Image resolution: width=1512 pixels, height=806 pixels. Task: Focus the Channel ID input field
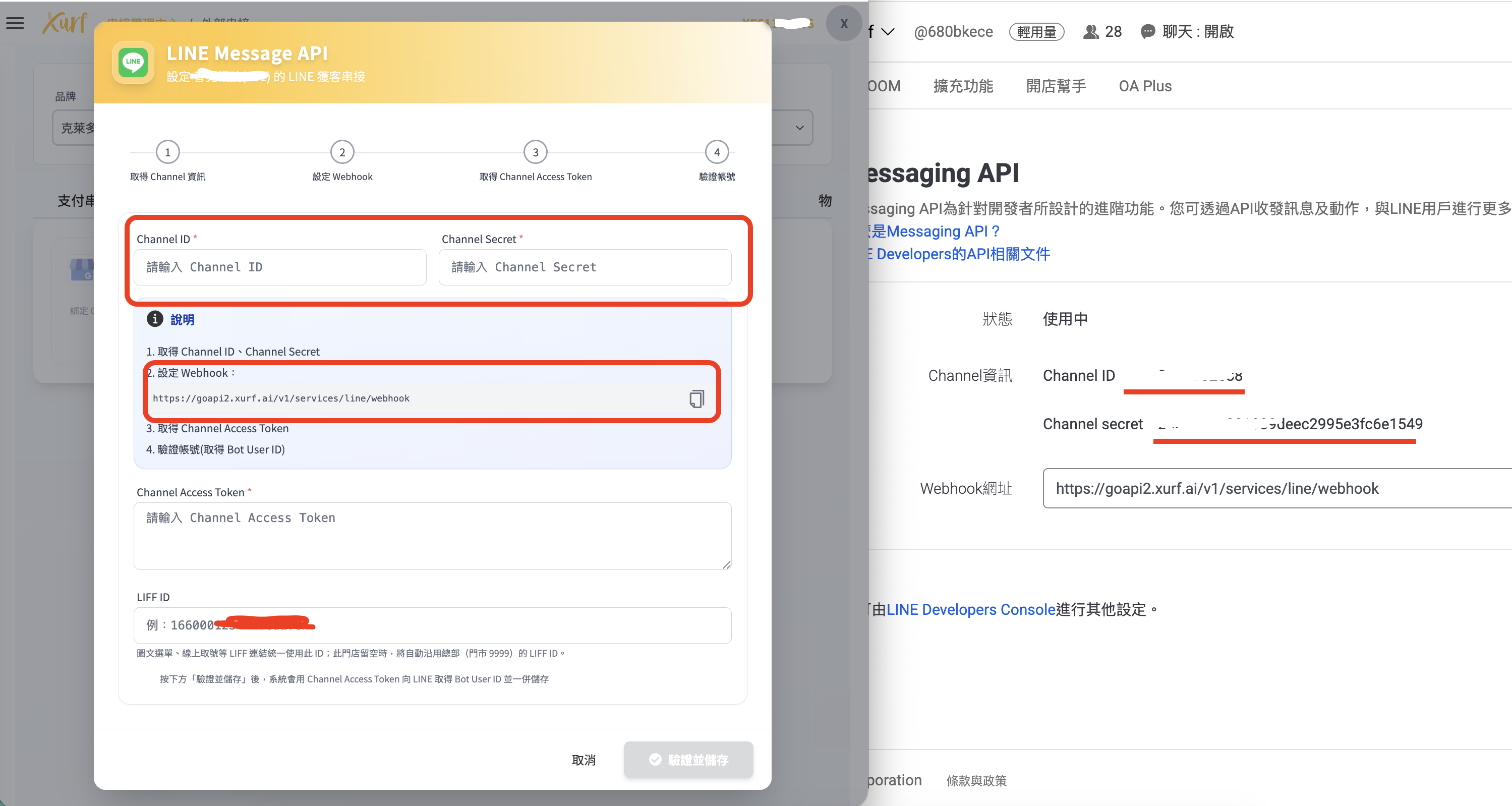click(x=280, y=267)
